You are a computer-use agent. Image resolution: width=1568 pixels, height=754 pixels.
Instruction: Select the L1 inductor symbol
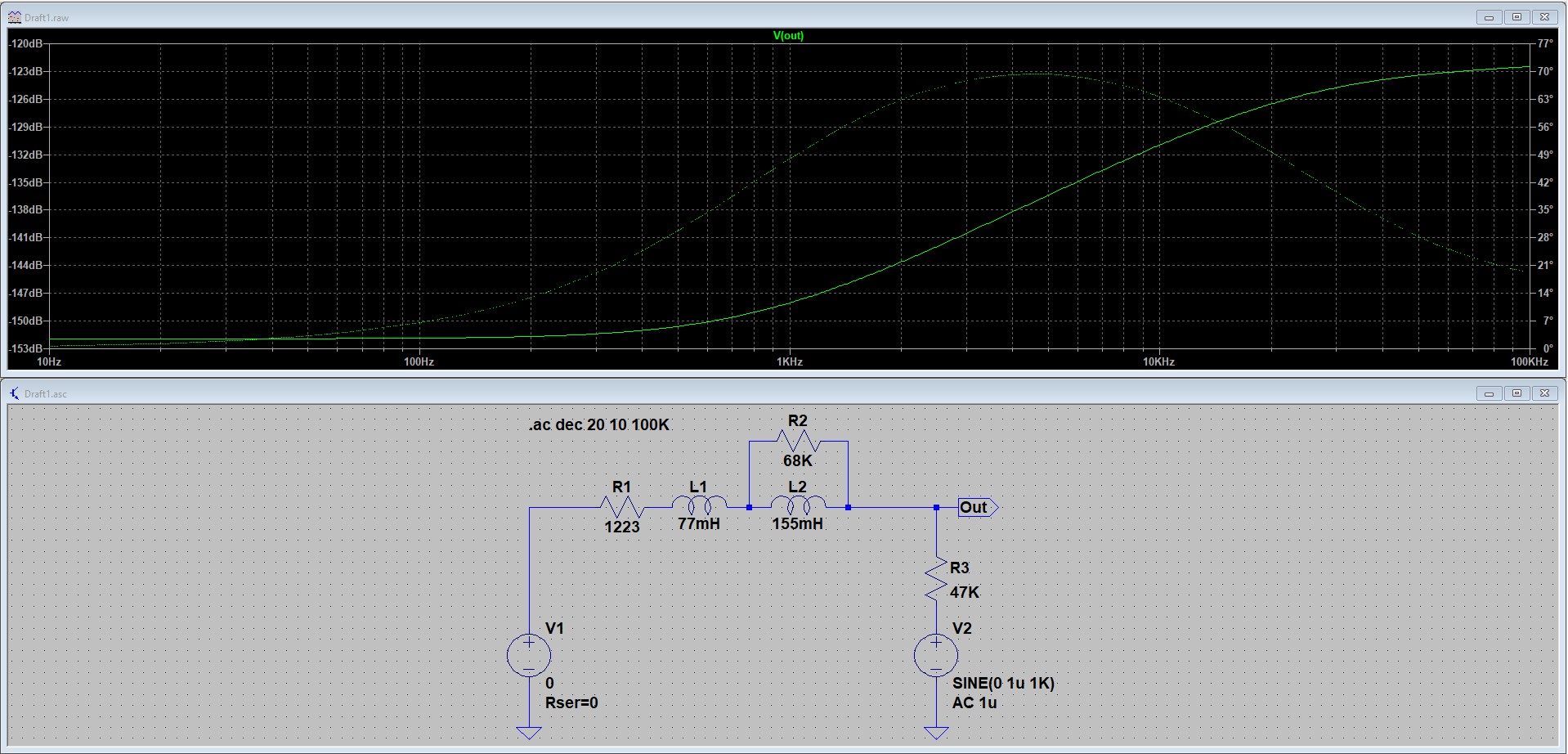point(699,506)
